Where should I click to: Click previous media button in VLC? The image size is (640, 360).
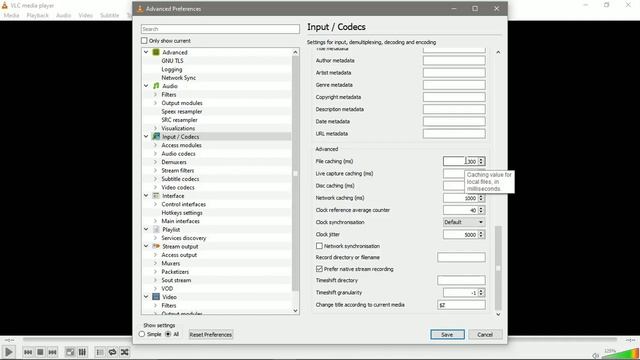(x=28, y=352)
